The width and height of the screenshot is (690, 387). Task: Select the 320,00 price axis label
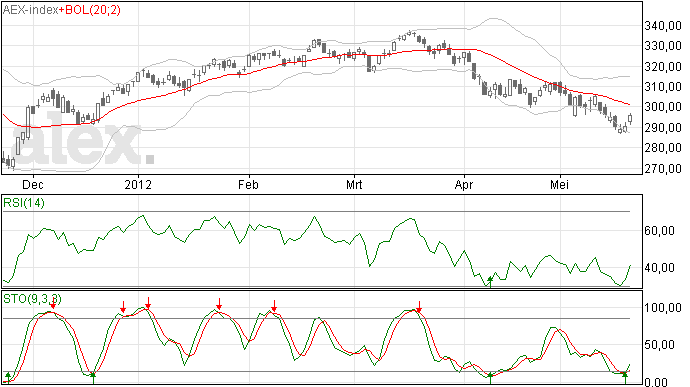(663, 67)
